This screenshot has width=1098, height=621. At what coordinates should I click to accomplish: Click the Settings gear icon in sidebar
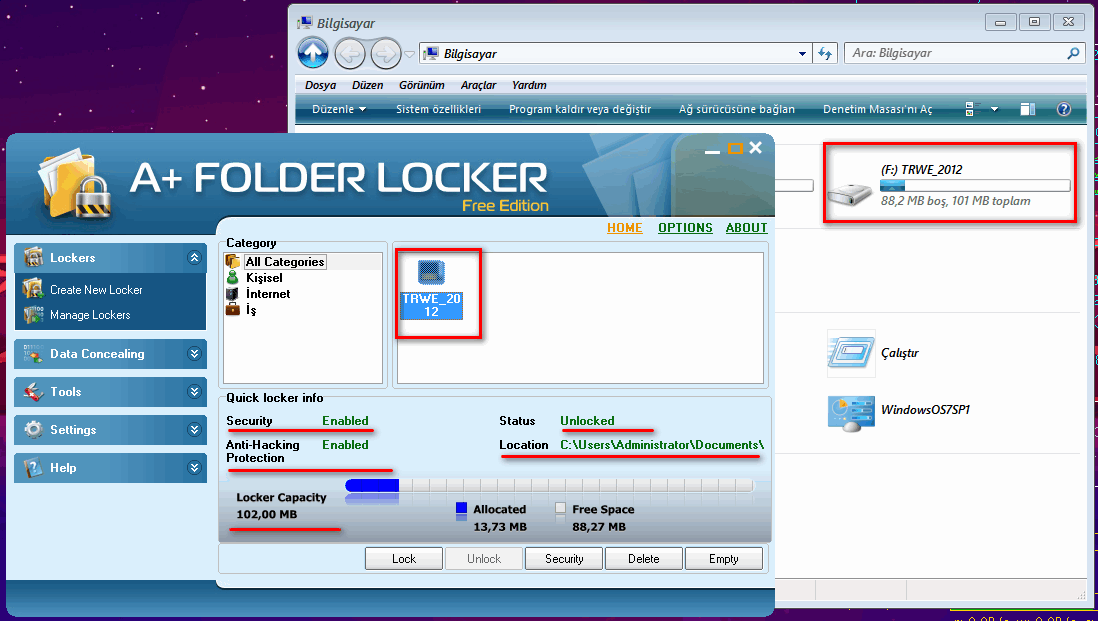pyautogui.click(x=33, y=429)
